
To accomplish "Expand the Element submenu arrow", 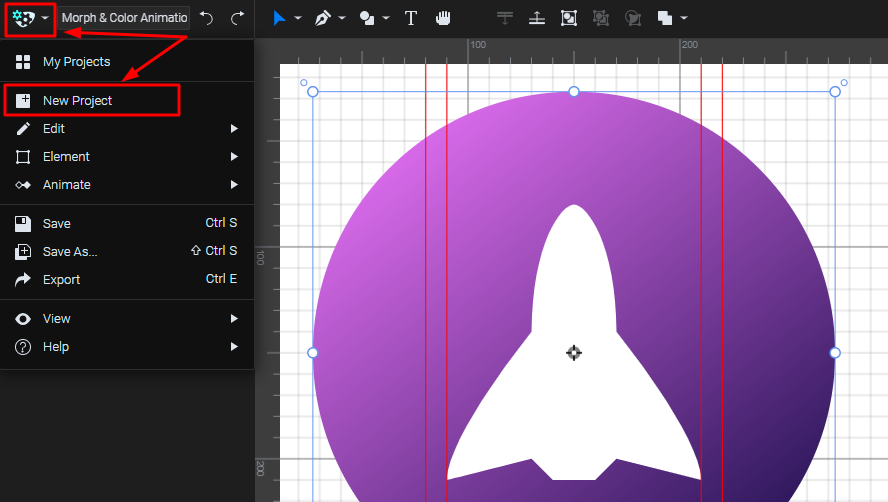I will pyautogui.click(x=234, y=156).
